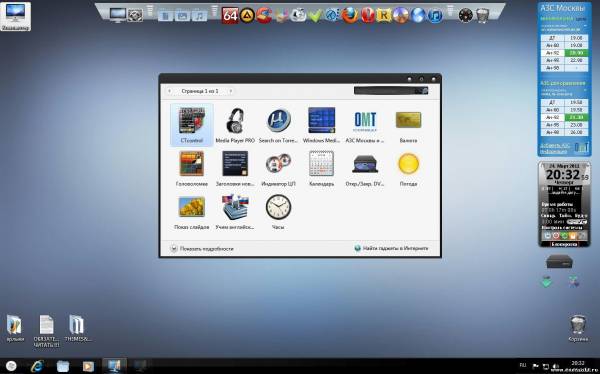Click the Аи-92 row in upper gas table

564,53
